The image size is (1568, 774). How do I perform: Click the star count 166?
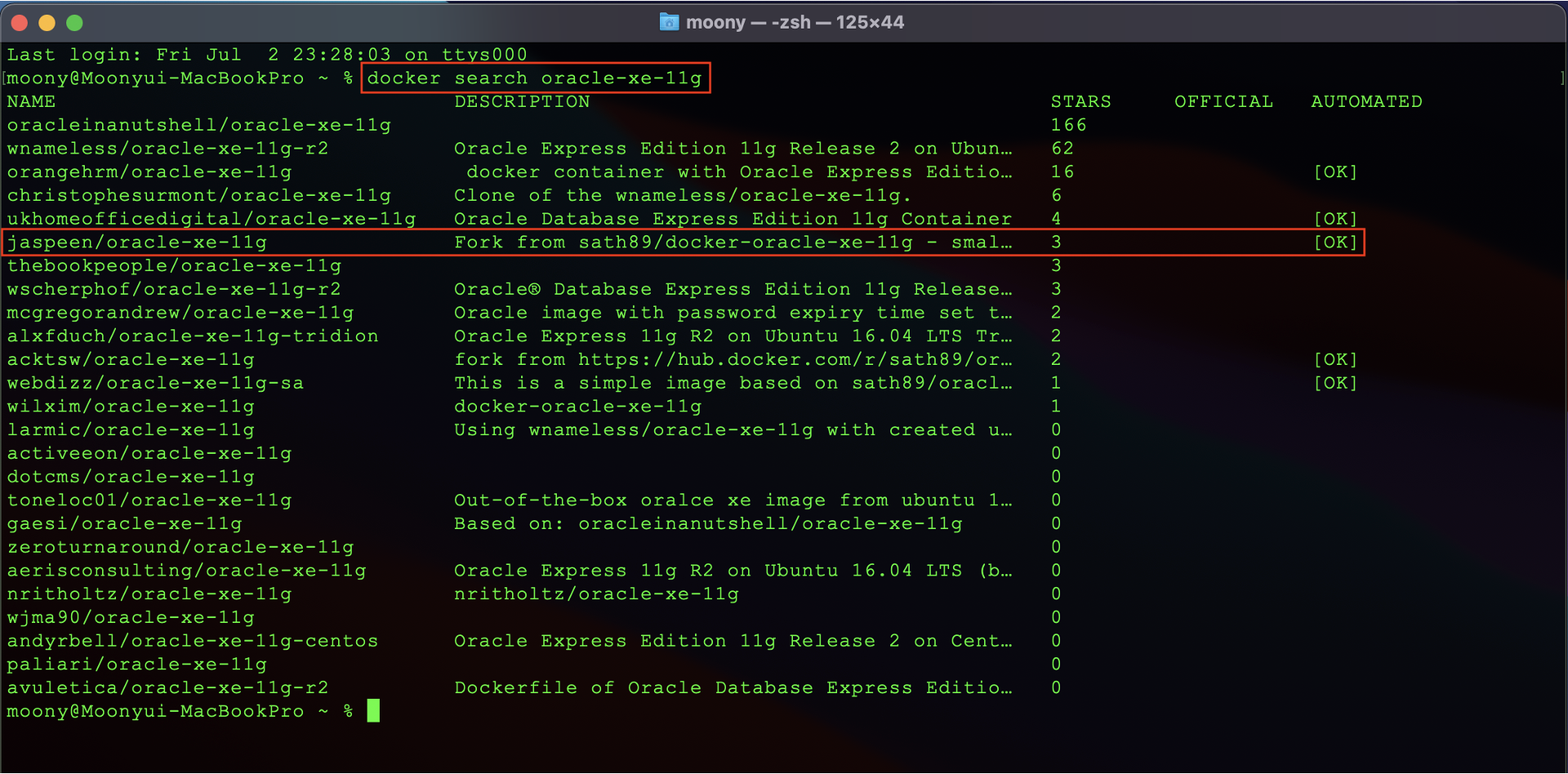click(1068, 126)
